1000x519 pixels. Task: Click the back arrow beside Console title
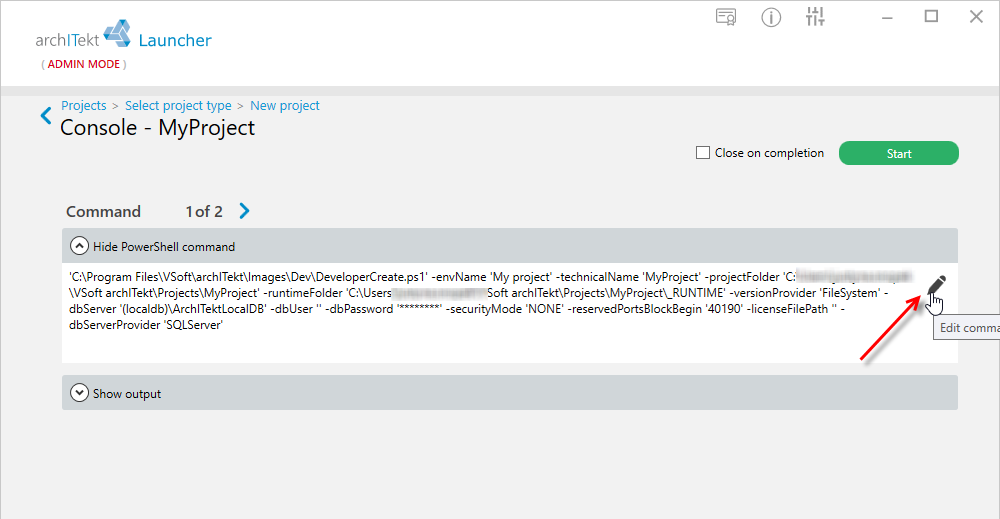pos(46,115)
